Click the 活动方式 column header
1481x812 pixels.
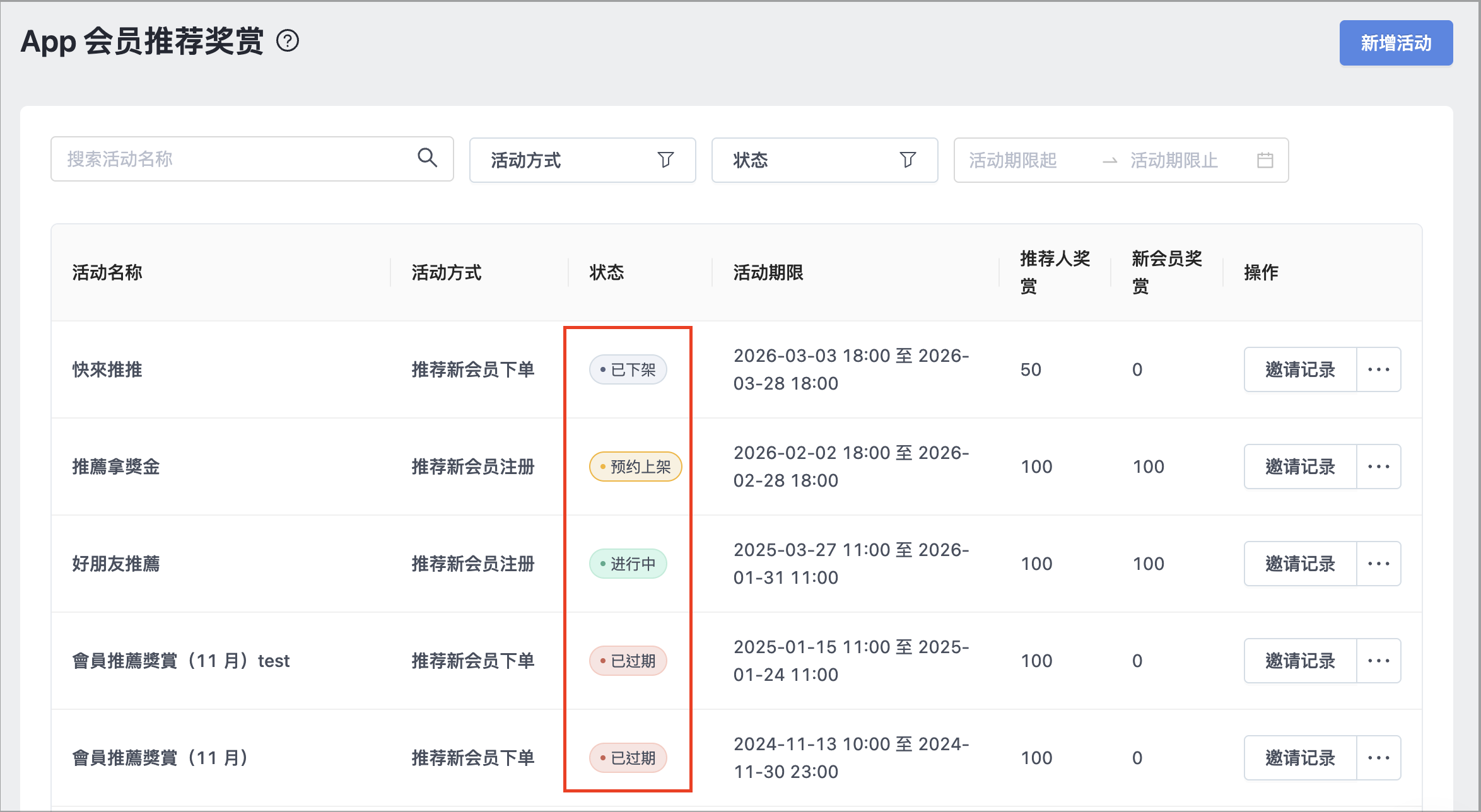click(x=447, y=272)
